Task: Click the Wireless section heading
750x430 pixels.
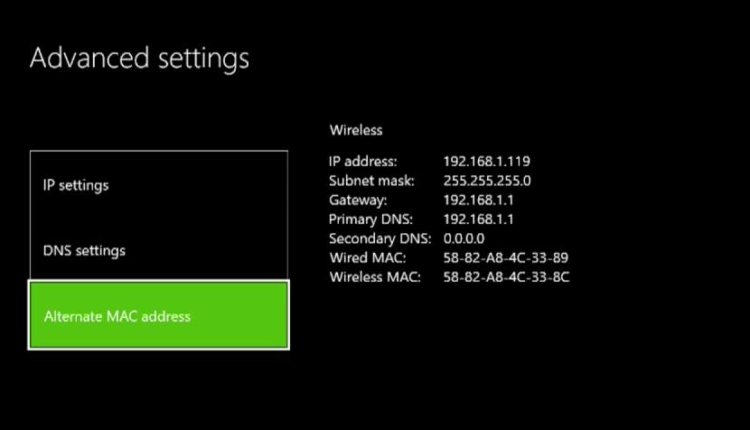Action: [355, 130]
